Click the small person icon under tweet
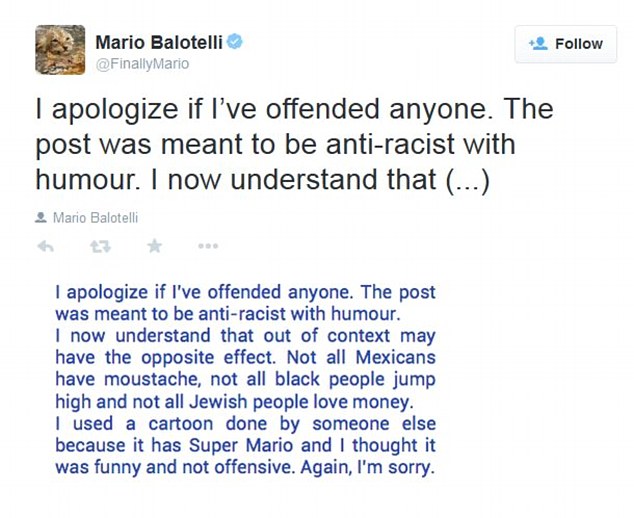 tap(41, 217)
